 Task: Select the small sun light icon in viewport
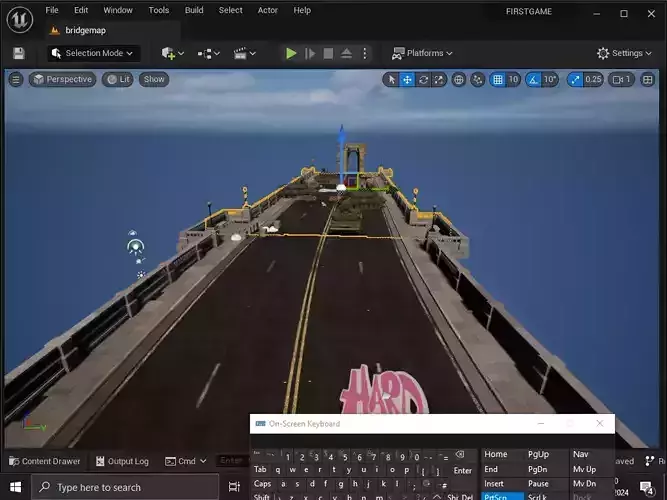coord(141,275)
